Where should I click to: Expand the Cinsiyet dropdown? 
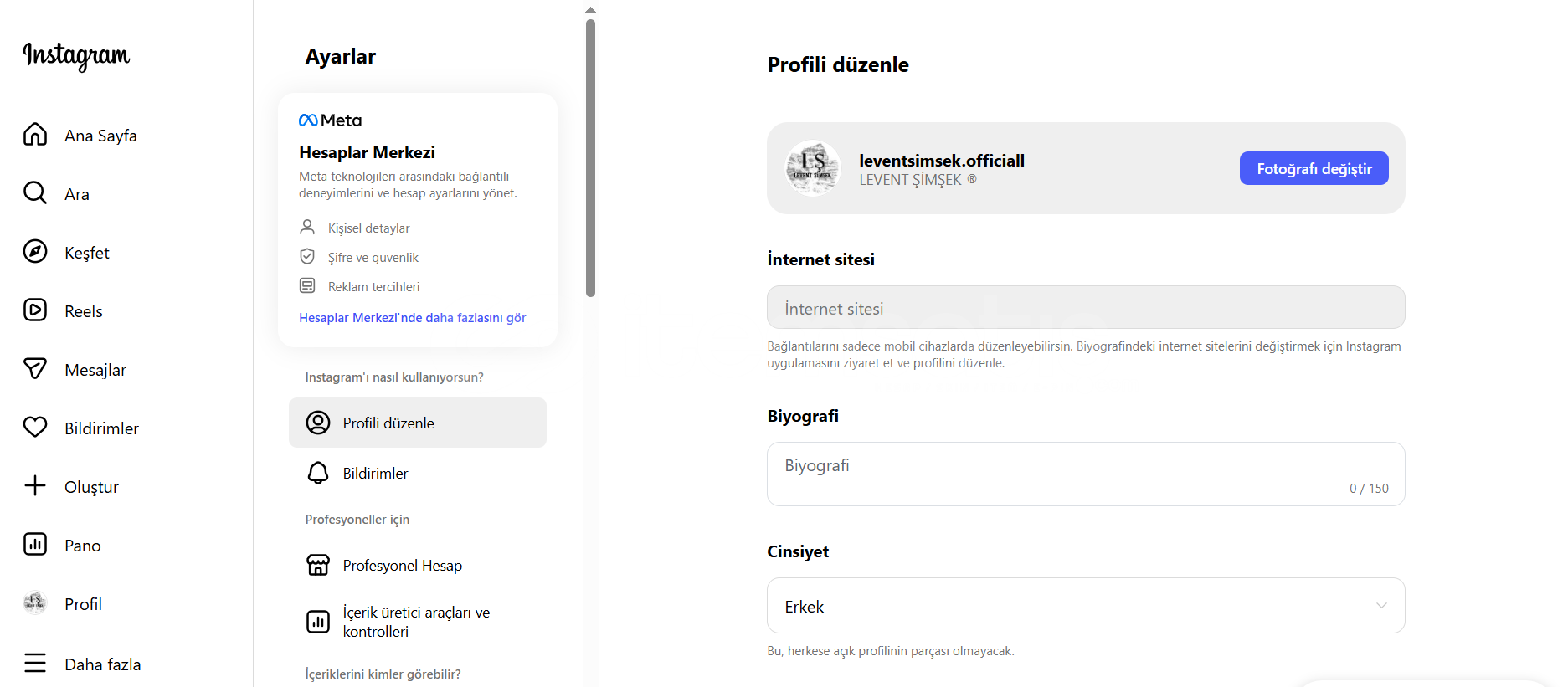click(x=1085, y=606)
